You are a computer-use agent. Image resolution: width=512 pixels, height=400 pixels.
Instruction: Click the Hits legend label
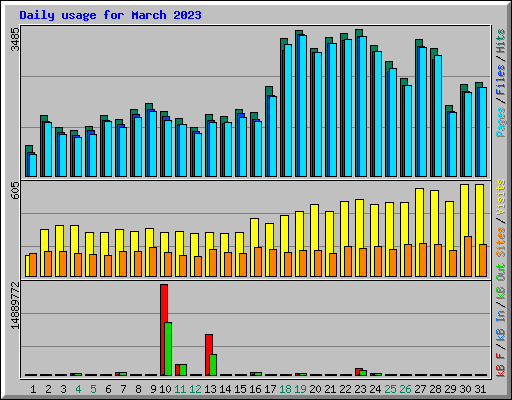[501, 41]
